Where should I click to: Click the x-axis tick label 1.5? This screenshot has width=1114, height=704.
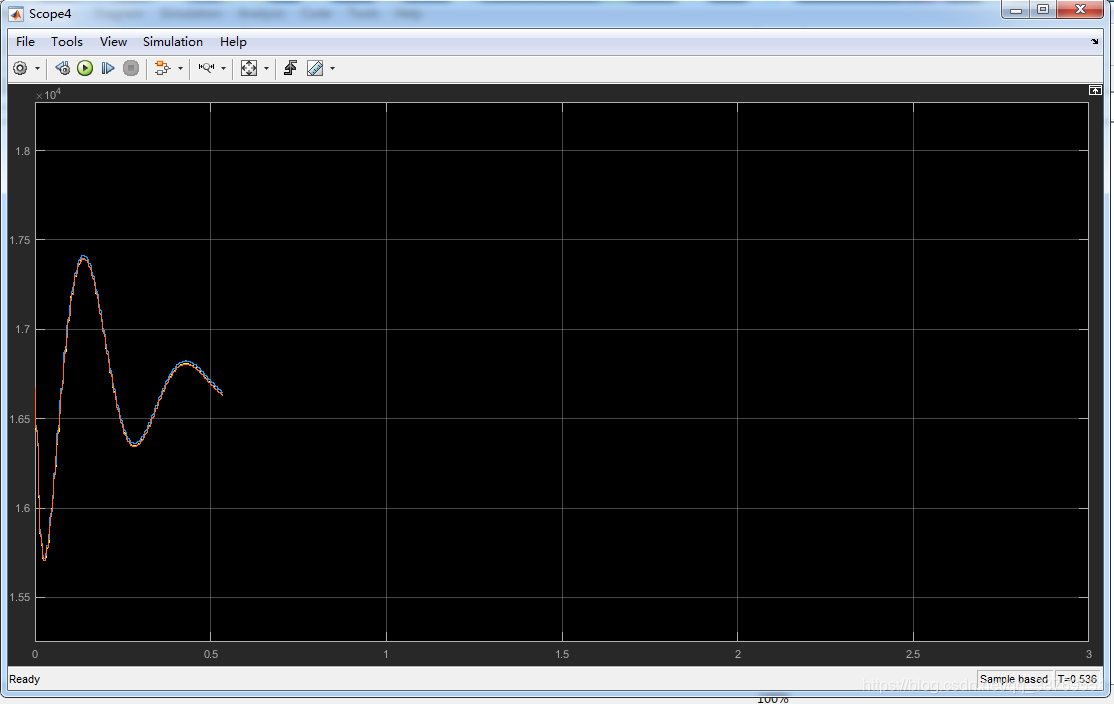(x=562, y=654)
